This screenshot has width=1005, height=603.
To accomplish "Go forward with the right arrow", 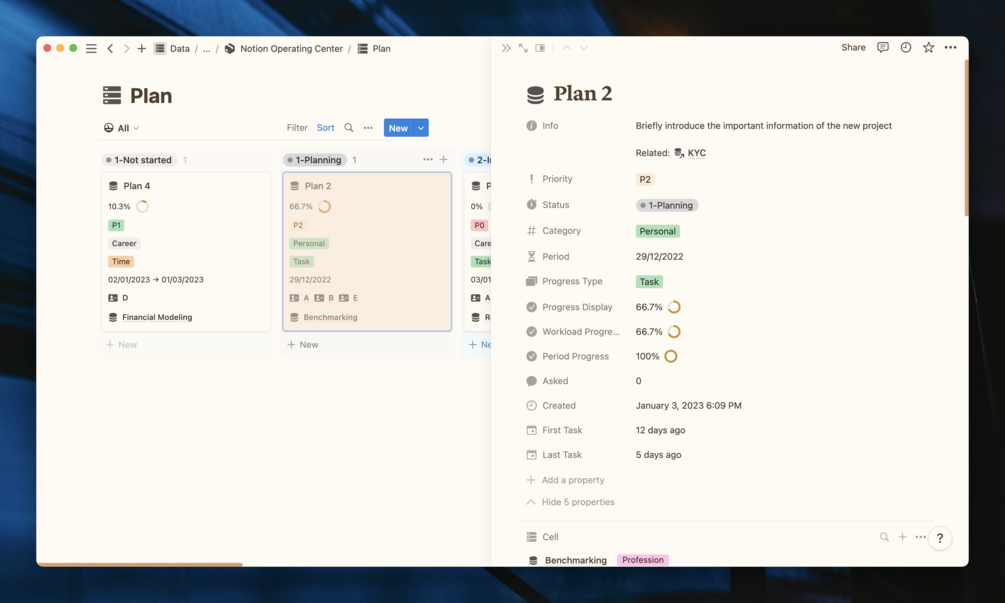I will click(126, 49).
